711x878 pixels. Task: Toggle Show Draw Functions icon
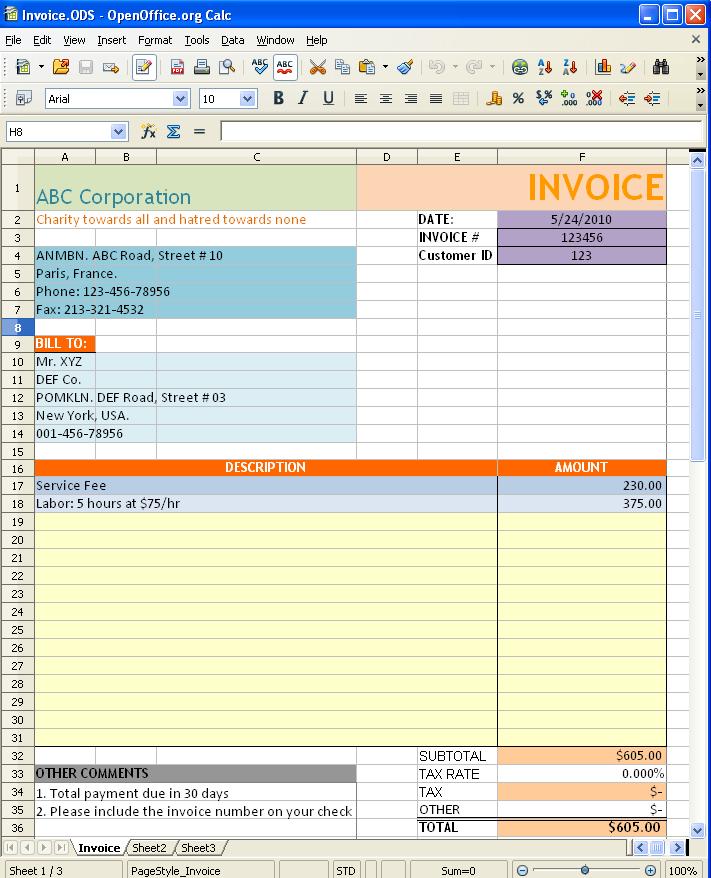(x=628, y=67)
